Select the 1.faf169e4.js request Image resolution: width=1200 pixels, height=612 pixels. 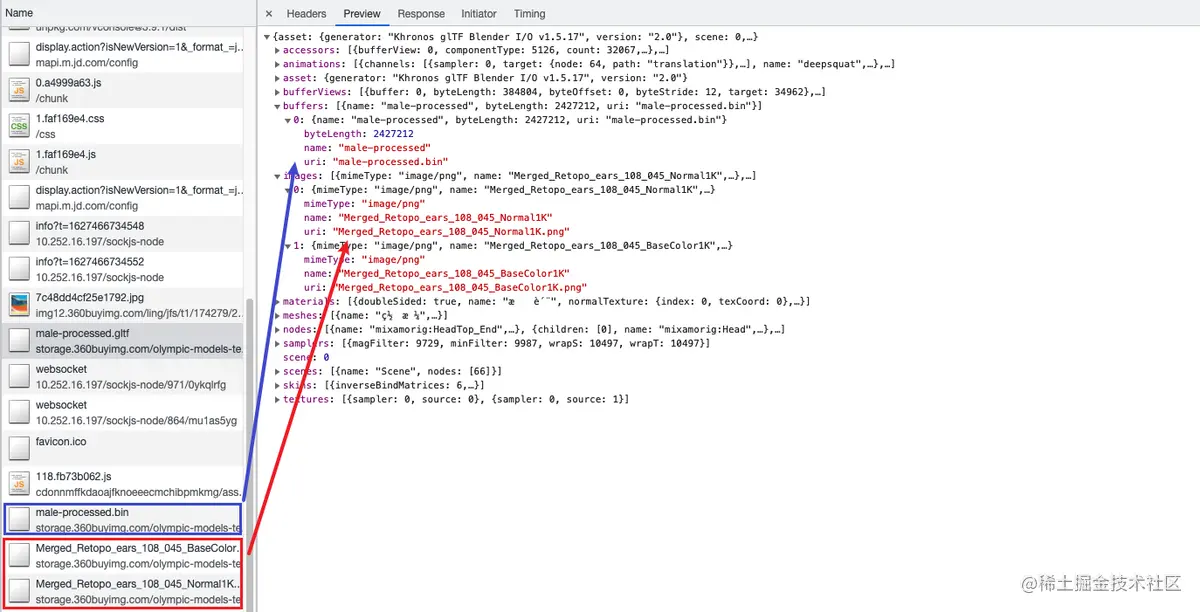pyautogui.click(x=122, y=162)
